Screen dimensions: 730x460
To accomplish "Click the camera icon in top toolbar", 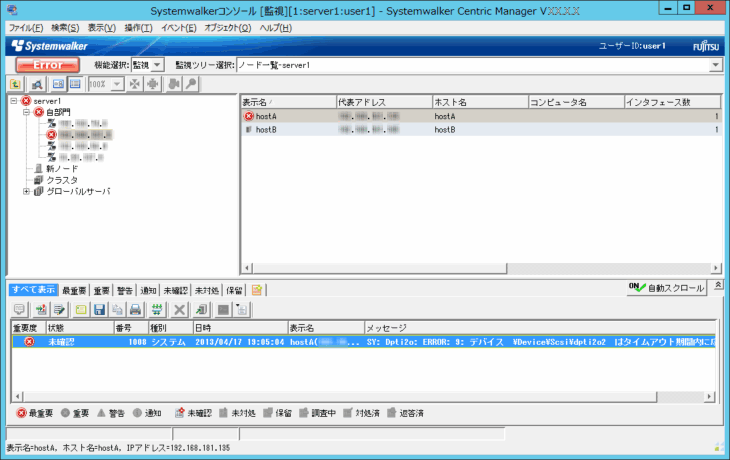I will click(x=174, y=84).
